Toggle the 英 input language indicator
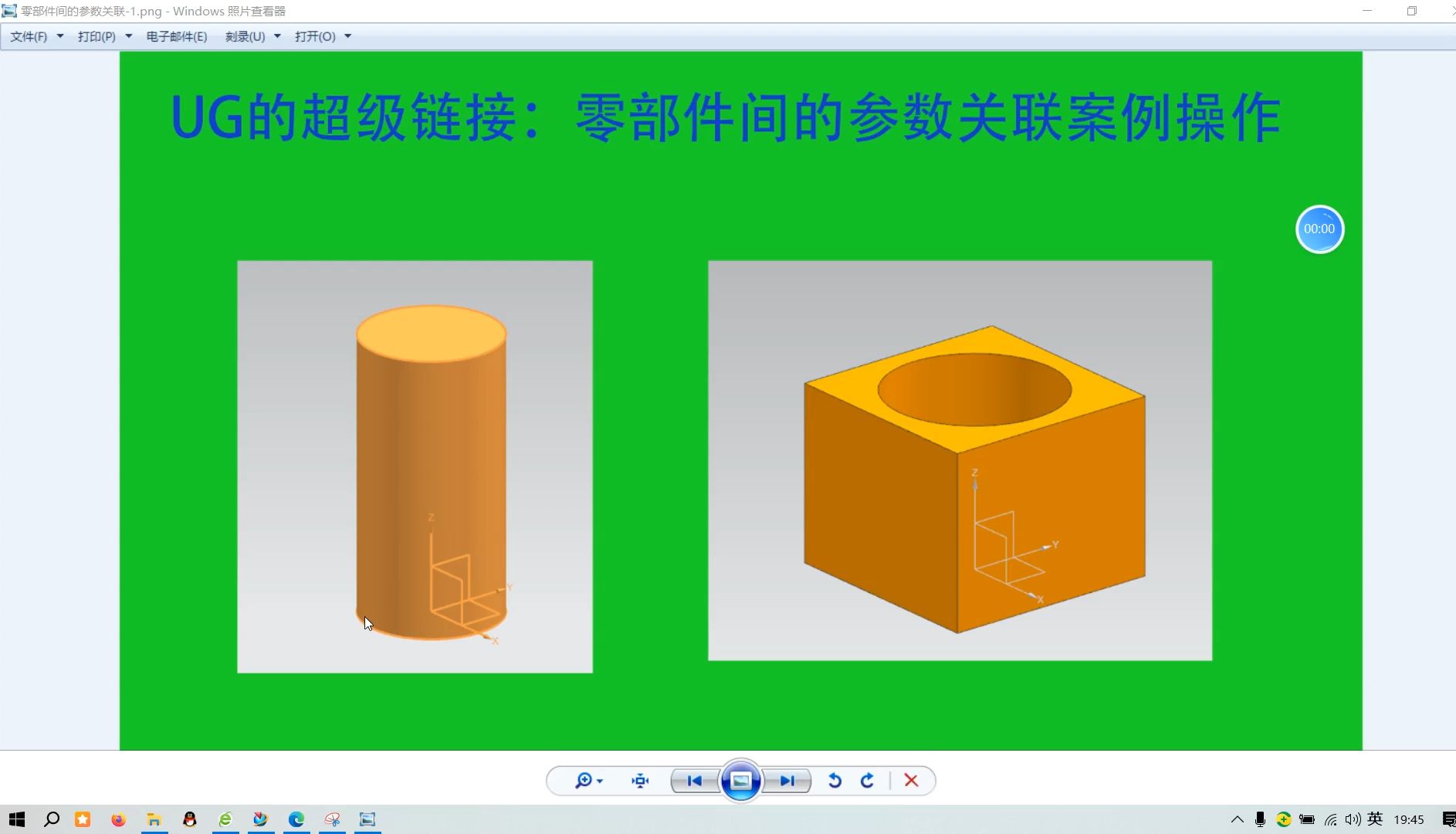This screenshot has width=1456, height=834. (x=1375, y=819)
